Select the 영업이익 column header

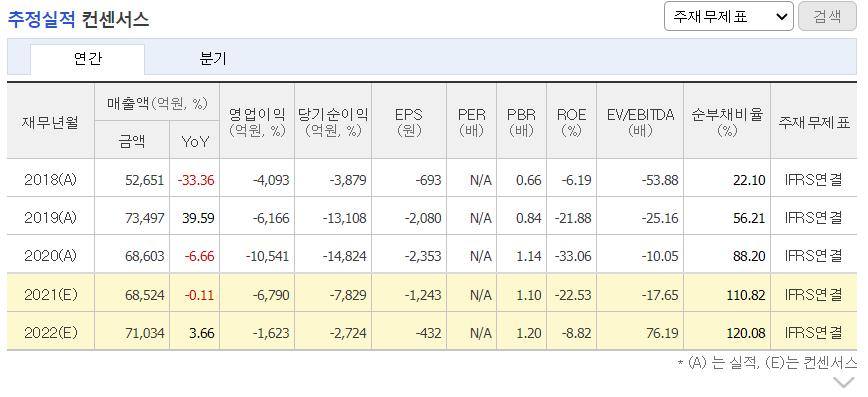tap(257, 122)
